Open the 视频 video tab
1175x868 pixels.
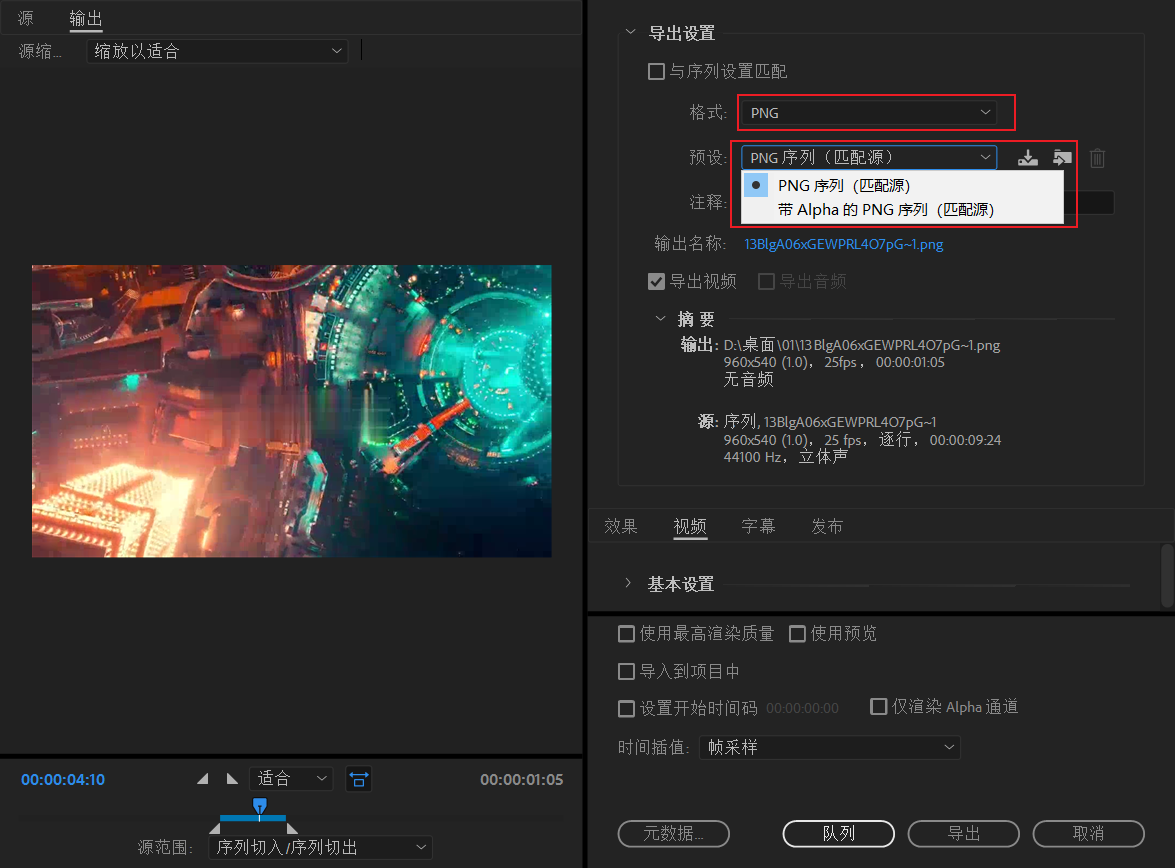tap(689, 526)
